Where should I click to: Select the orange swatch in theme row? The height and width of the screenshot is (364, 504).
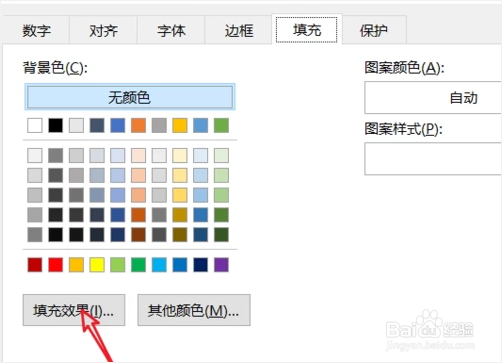tap(138, 126)
